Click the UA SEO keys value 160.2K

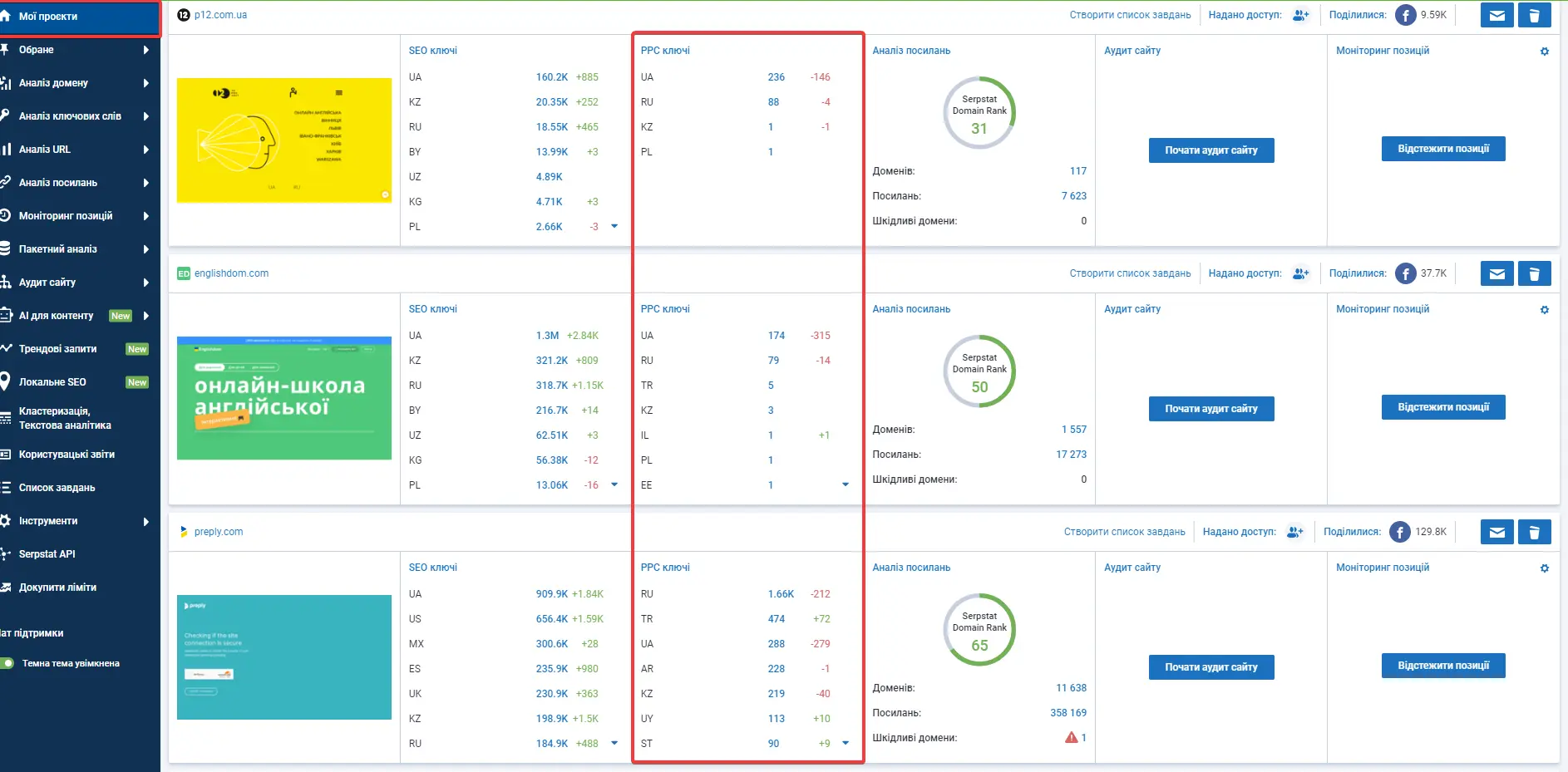[x=552, y=77]
